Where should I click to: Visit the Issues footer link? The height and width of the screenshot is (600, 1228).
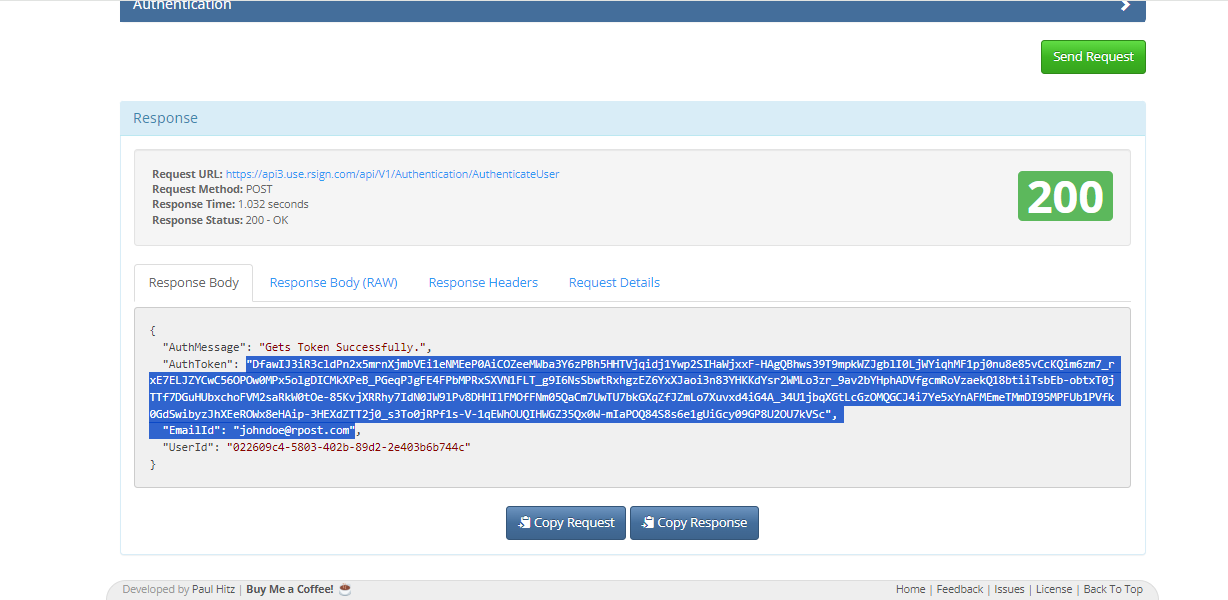click(1009, 590)
